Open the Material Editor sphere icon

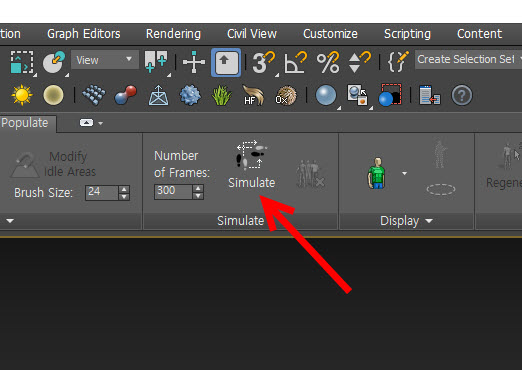(326, 96)
